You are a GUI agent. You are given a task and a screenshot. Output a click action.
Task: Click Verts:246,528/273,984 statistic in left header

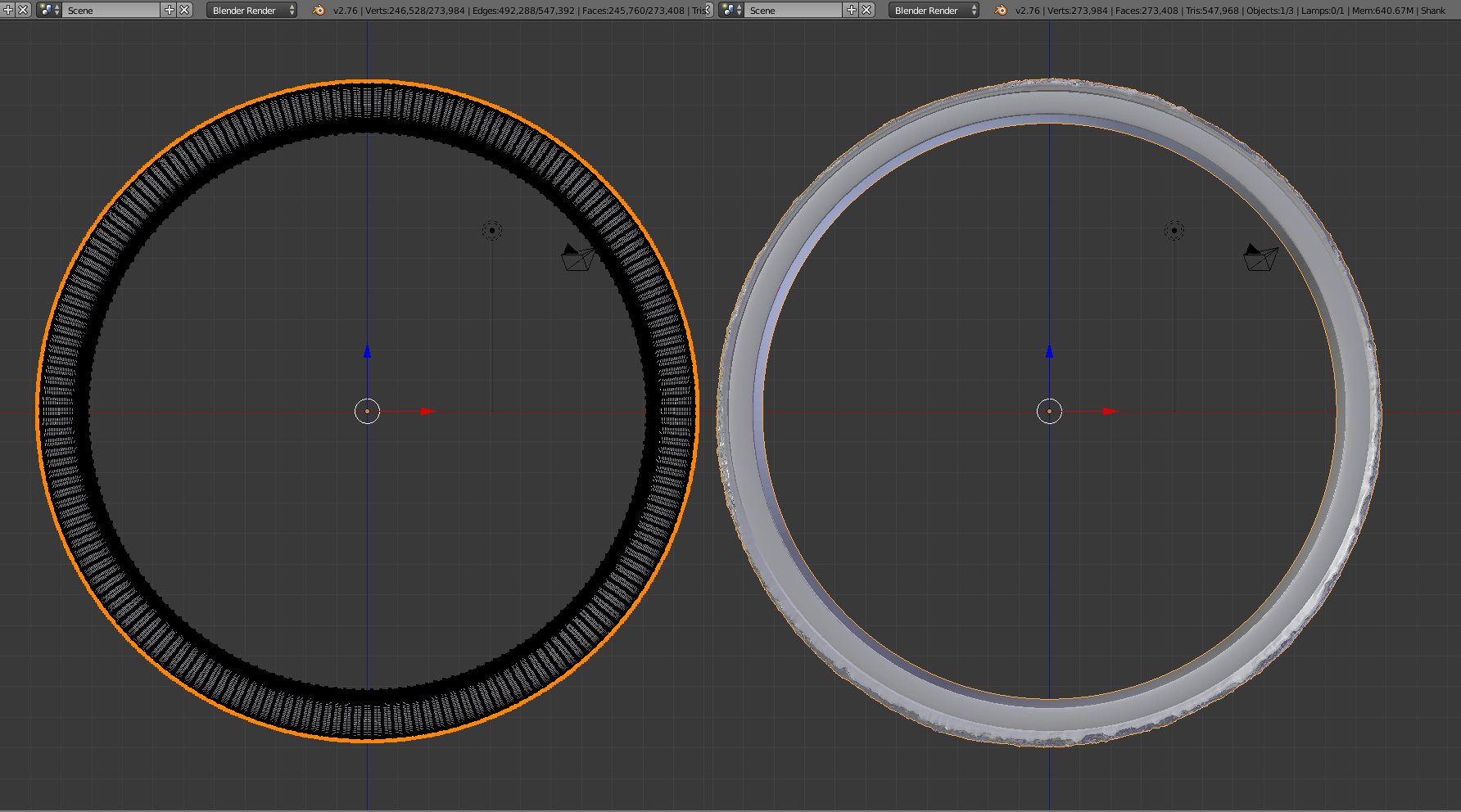coord(415,11)
